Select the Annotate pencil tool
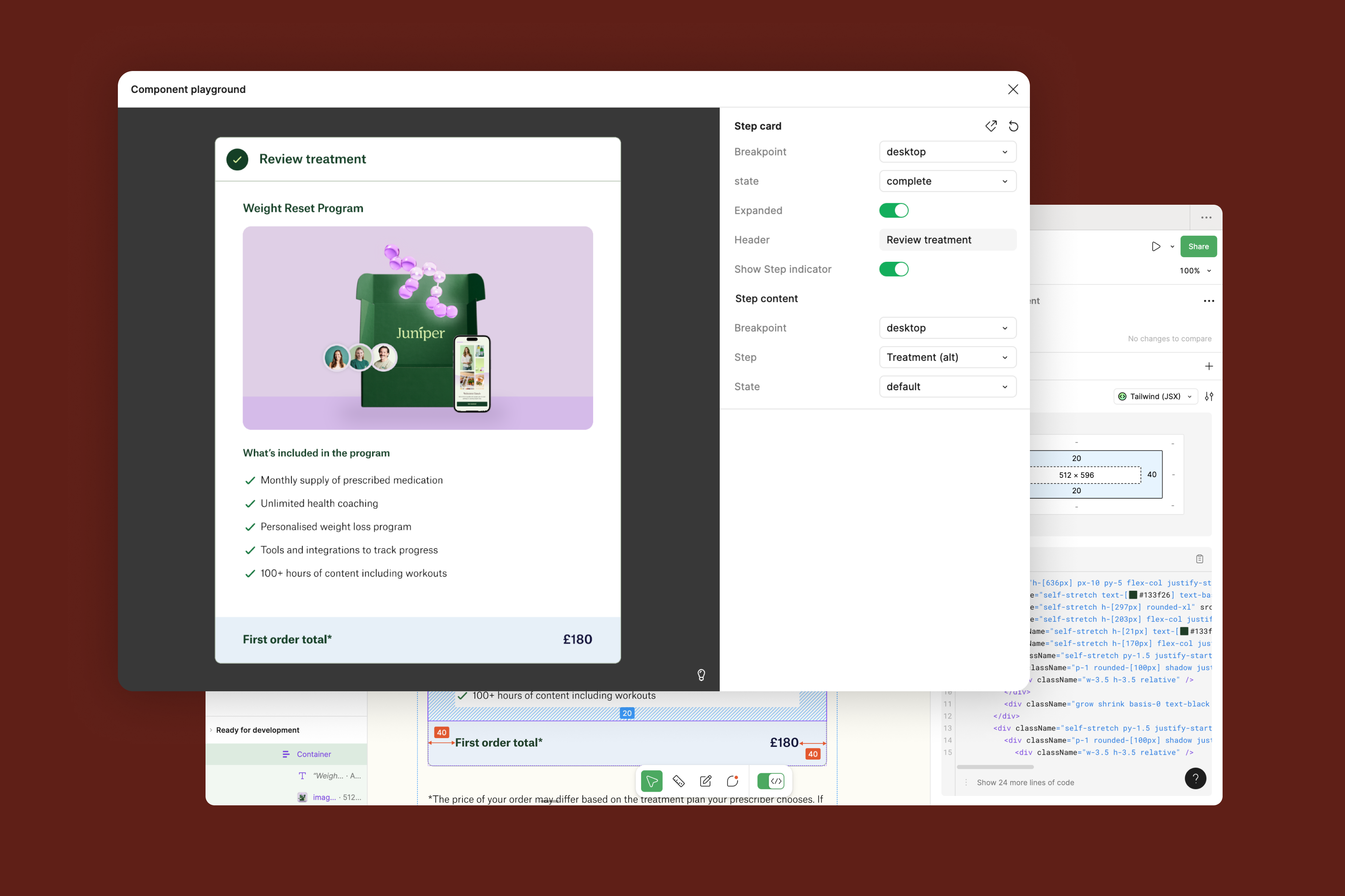 (x=705, y=781)
